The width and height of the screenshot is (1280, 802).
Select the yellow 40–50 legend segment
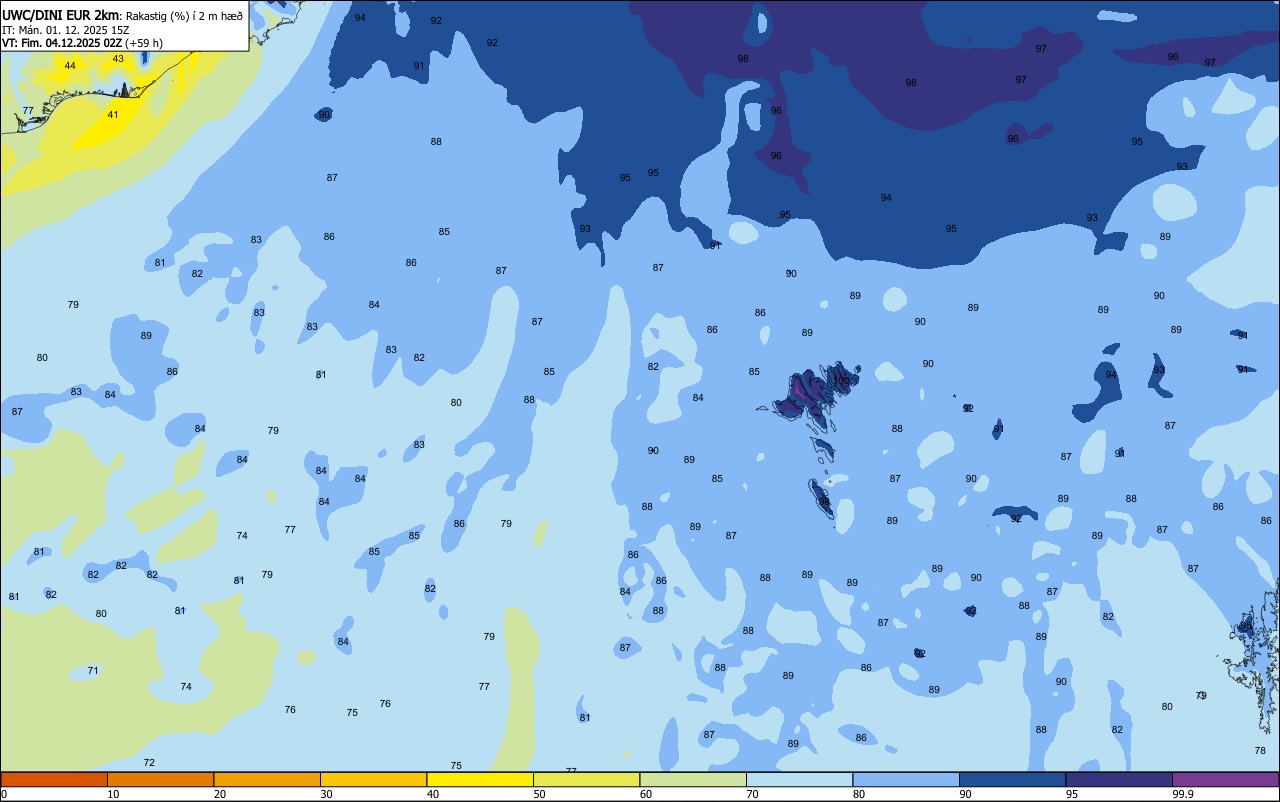[x=480, y=779]
